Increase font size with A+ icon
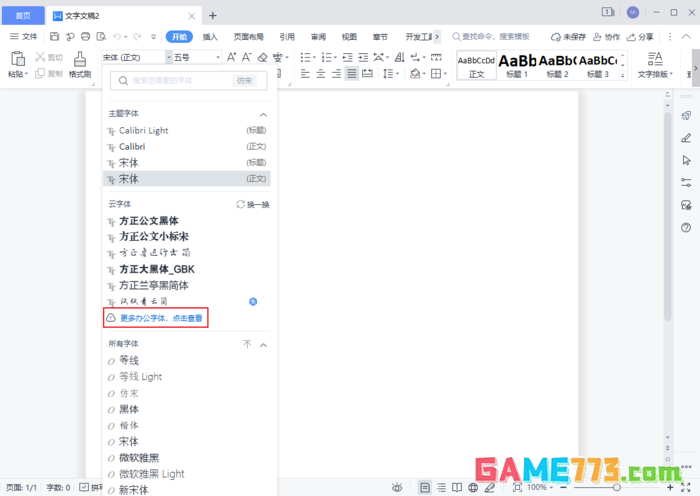The width and height of the screenshot is (700, 496). click(231, 57)
